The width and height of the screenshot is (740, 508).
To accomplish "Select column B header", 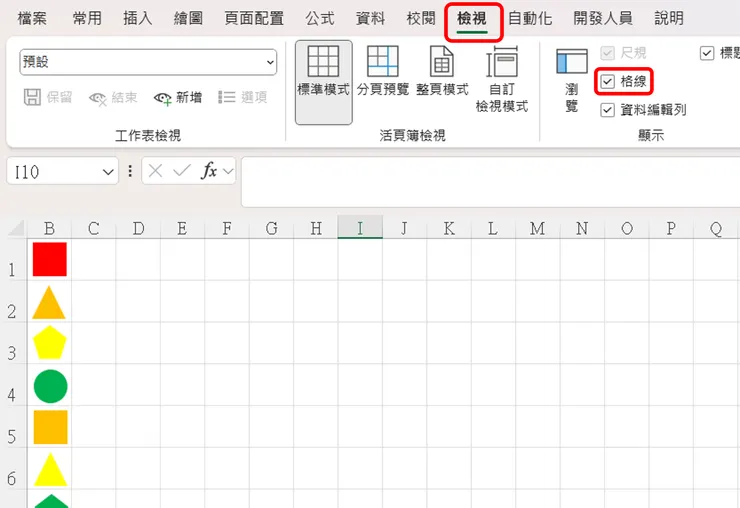I will (49, 229).
